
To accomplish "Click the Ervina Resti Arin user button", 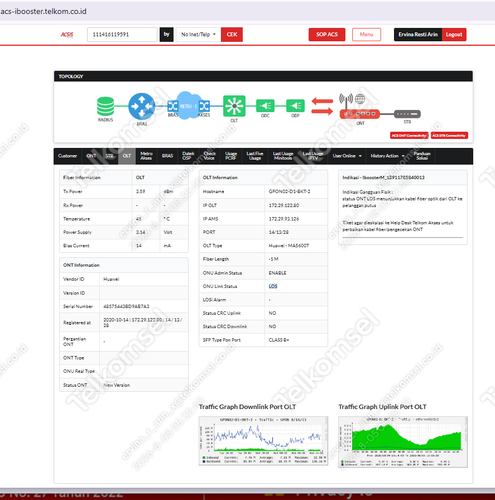I will 418,34.
